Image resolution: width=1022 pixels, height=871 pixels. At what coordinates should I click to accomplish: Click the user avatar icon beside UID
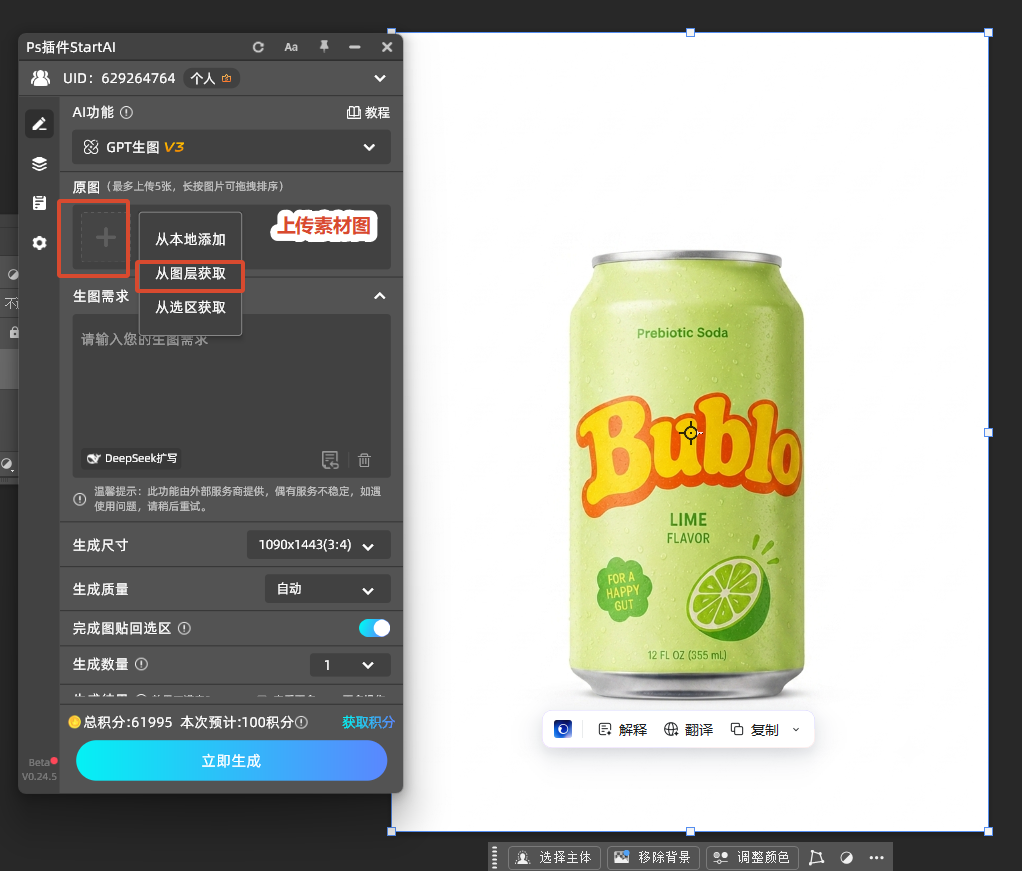[x=40, y=78]
